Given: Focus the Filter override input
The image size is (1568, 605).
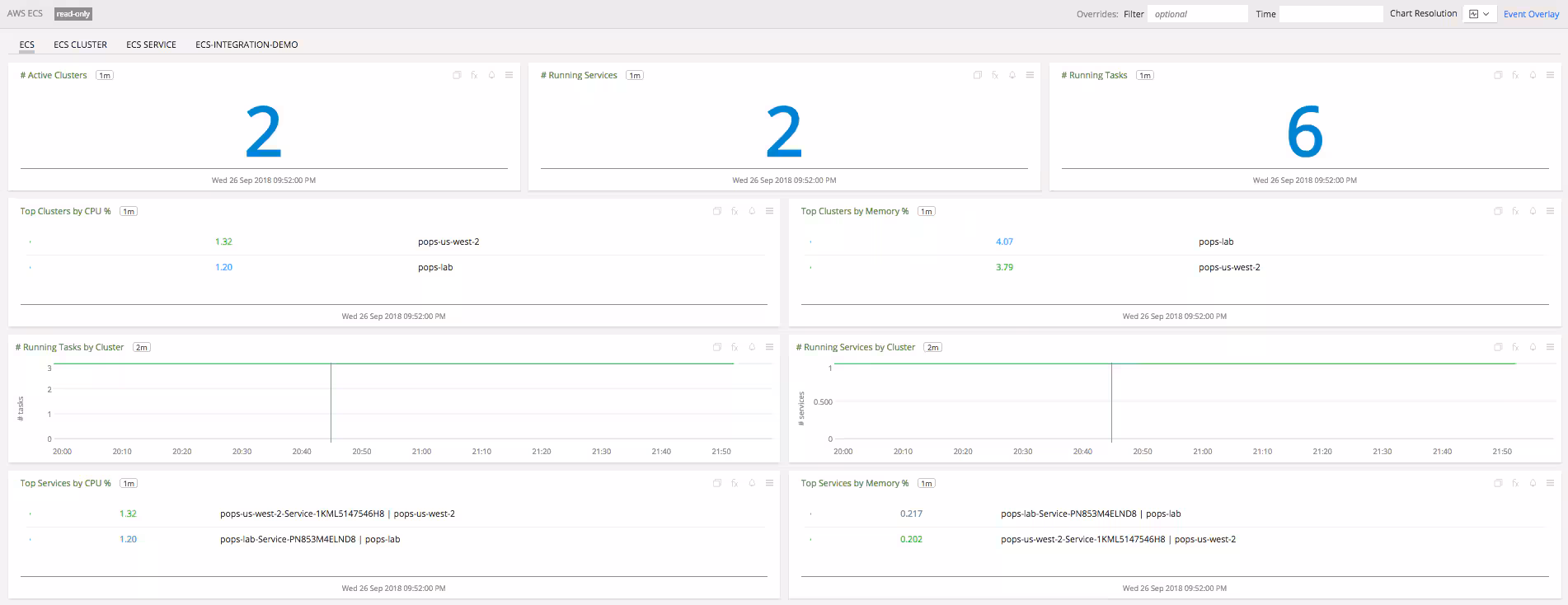Looking at the screenshot, I should 1198,14.
